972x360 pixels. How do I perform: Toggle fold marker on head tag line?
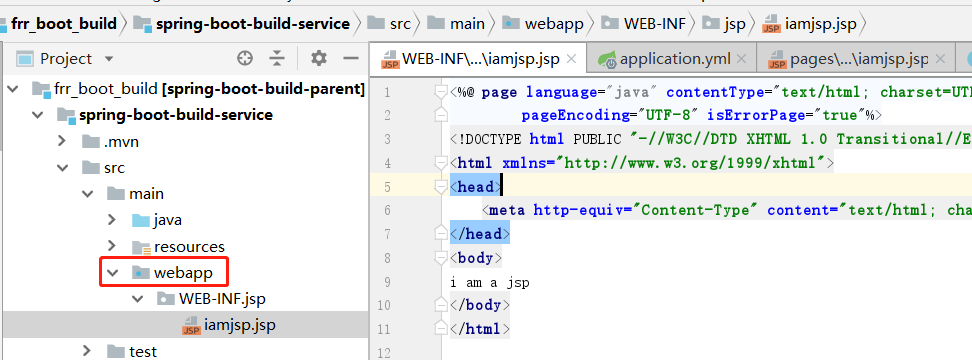coord(441,187)
